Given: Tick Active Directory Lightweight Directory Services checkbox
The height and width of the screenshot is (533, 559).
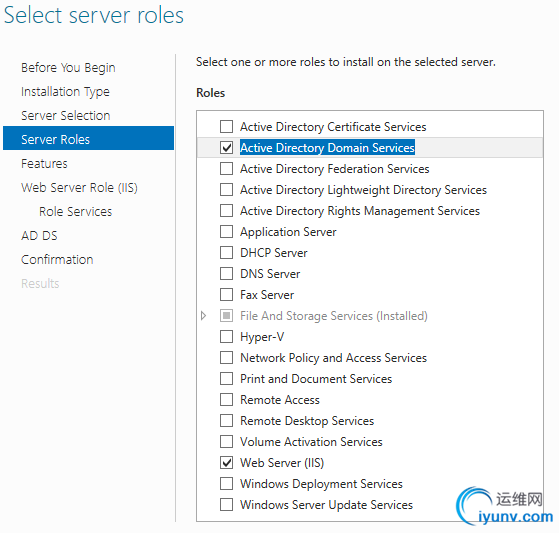Looking at the screenshot, I should pos(226,190).
